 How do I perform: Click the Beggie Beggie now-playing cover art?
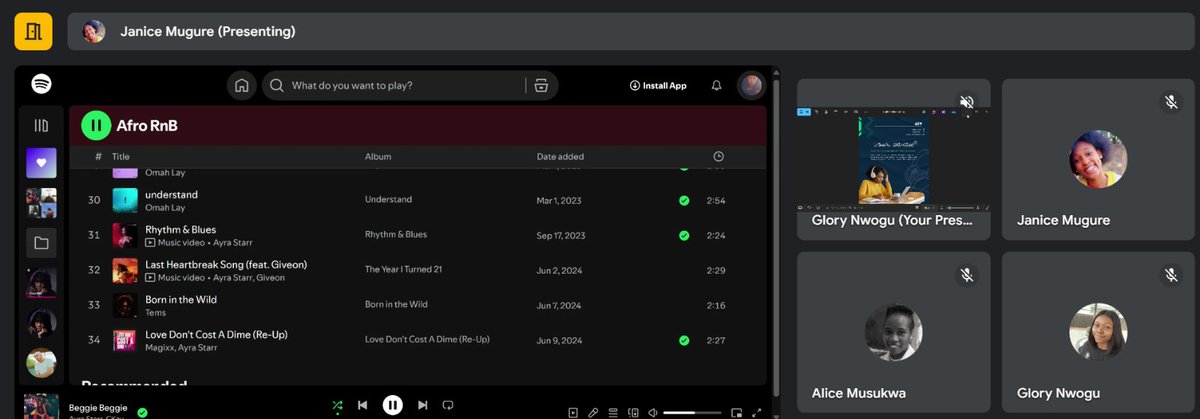(41, 406)
